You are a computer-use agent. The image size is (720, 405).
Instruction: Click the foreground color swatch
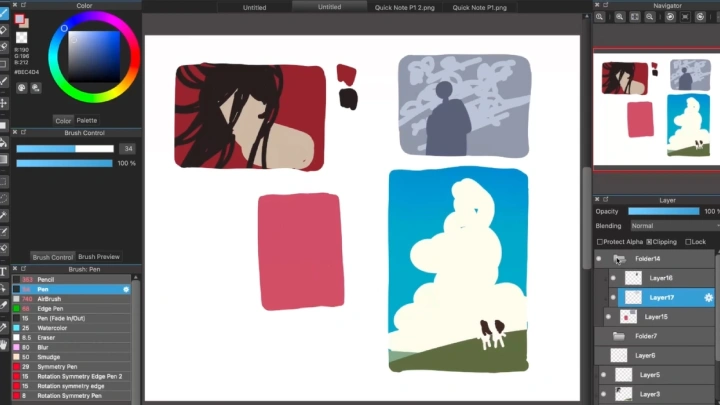tap(19, 19)
